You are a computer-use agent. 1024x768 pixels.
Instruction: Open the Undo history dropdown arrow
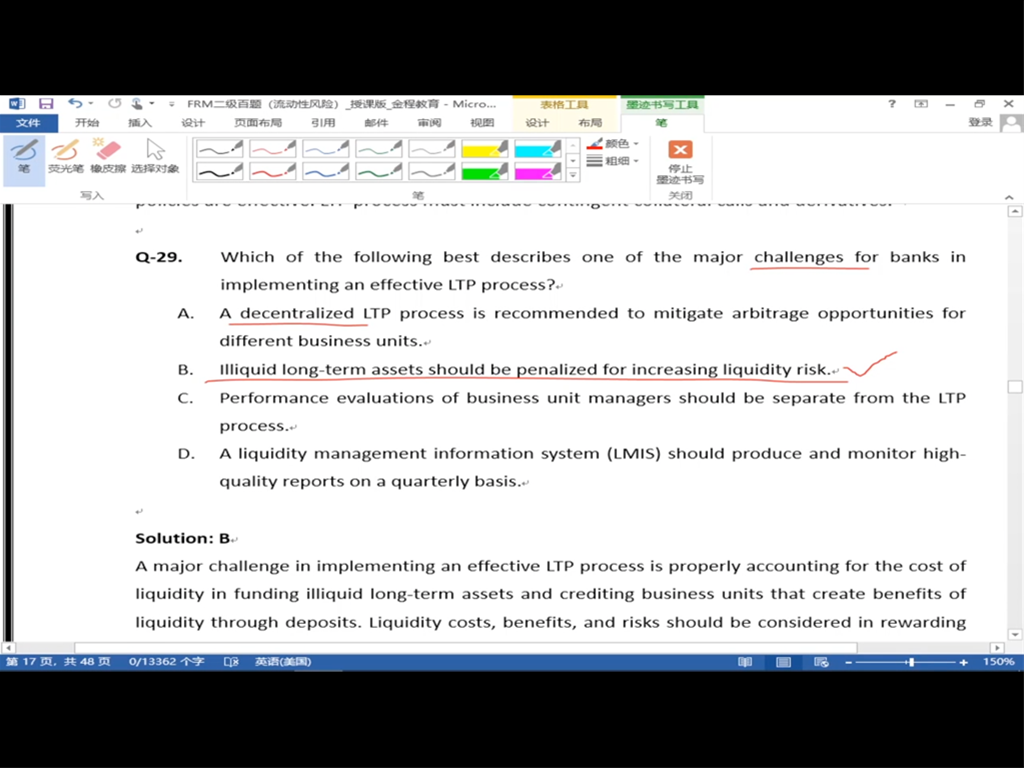click(91, 104)
